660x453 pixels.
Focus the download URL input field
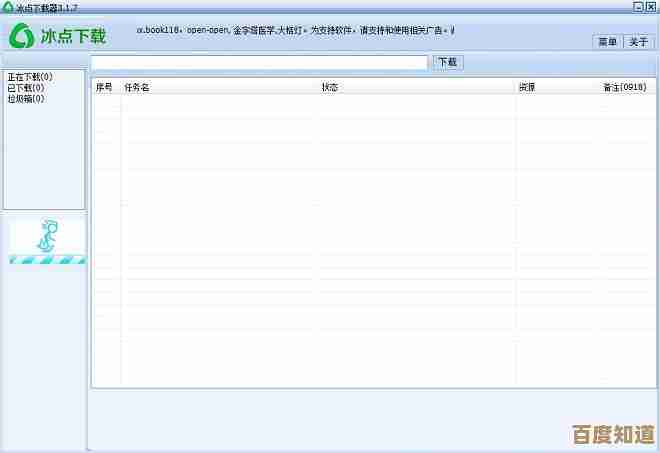260,62
